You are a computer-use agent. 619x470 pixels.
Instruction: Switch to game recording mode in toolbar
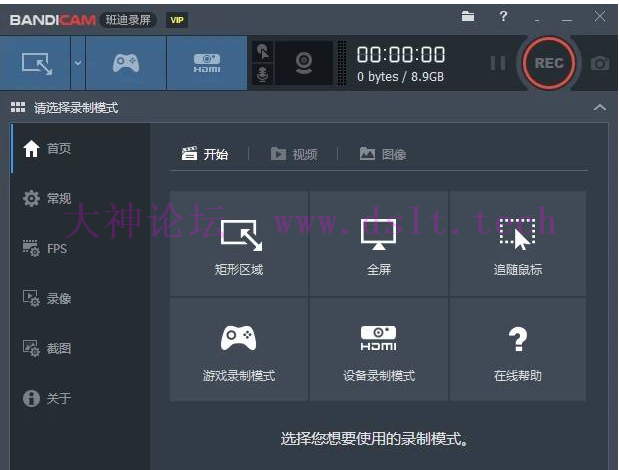[125, 63]
